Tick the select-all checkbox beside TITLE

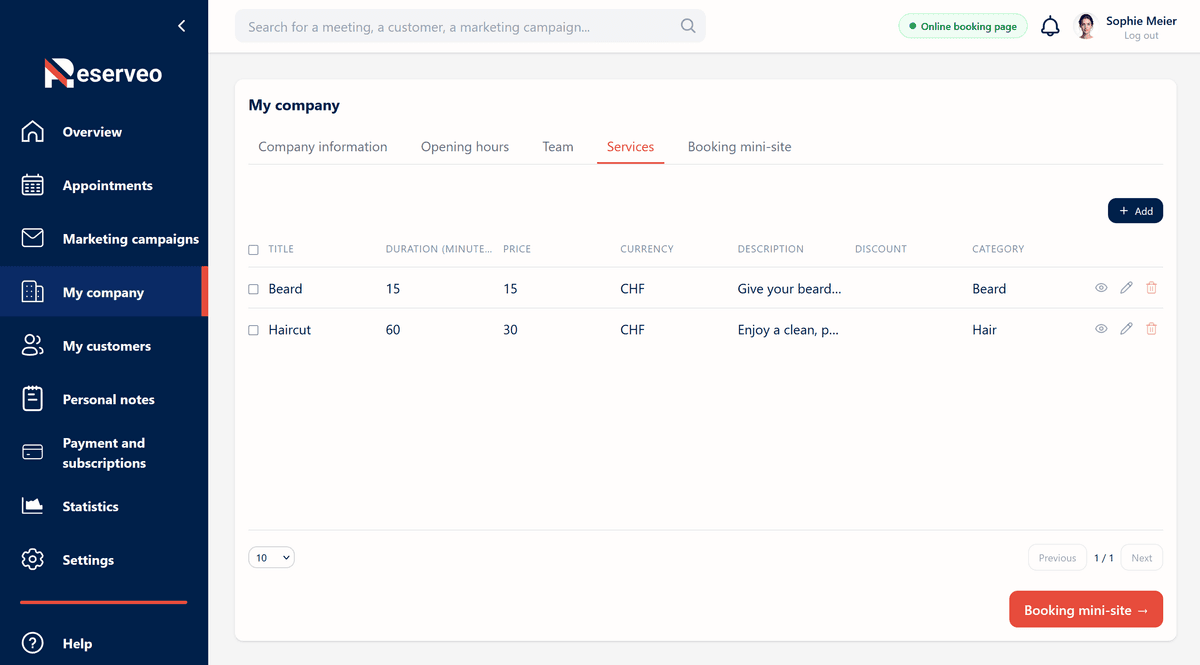253,249
